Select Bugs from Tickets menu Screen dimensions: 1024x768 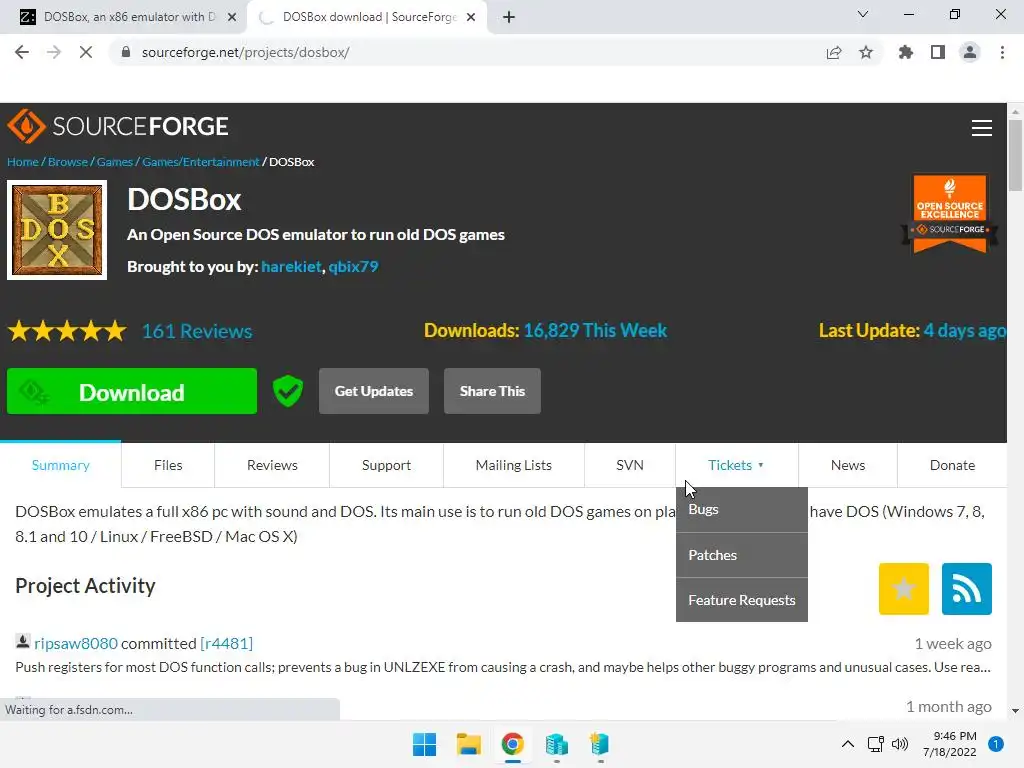pyautogui.click(x=742, y=509)
